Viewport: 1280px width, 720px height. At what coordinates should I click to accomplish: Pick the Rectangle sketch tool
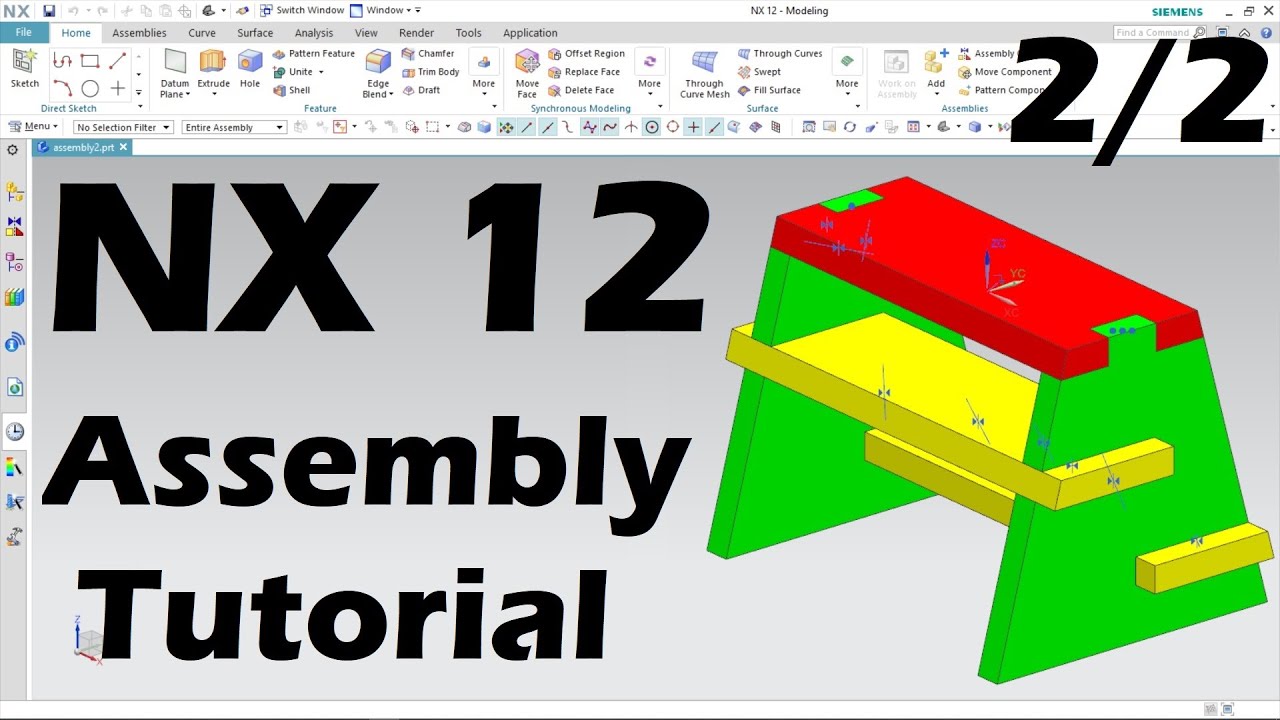(x=90, y=61)
